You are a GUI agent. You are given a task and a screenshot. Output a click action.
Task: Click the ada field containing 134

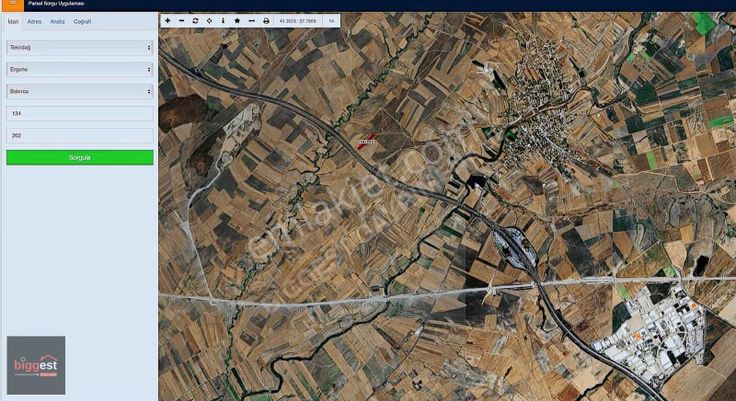(x=80, y=114)
